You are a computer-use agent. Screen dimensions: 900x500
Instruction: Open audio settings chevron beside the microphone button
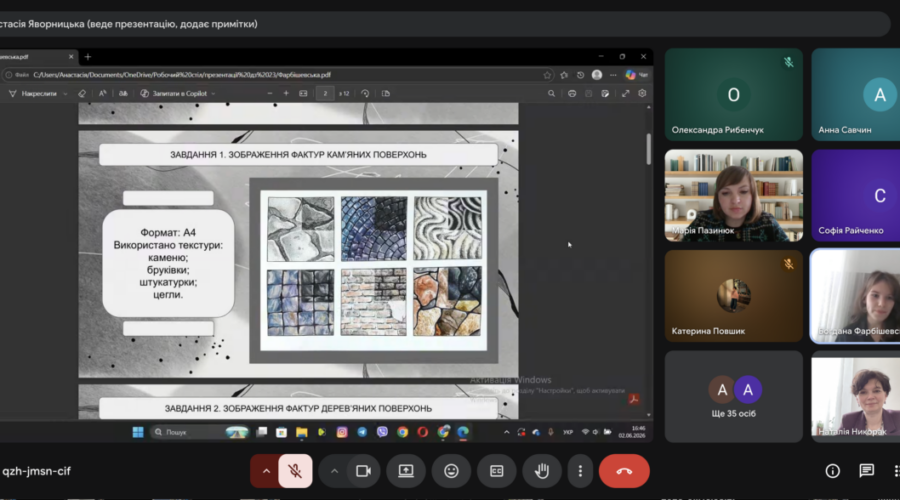[x=266, y=471]
